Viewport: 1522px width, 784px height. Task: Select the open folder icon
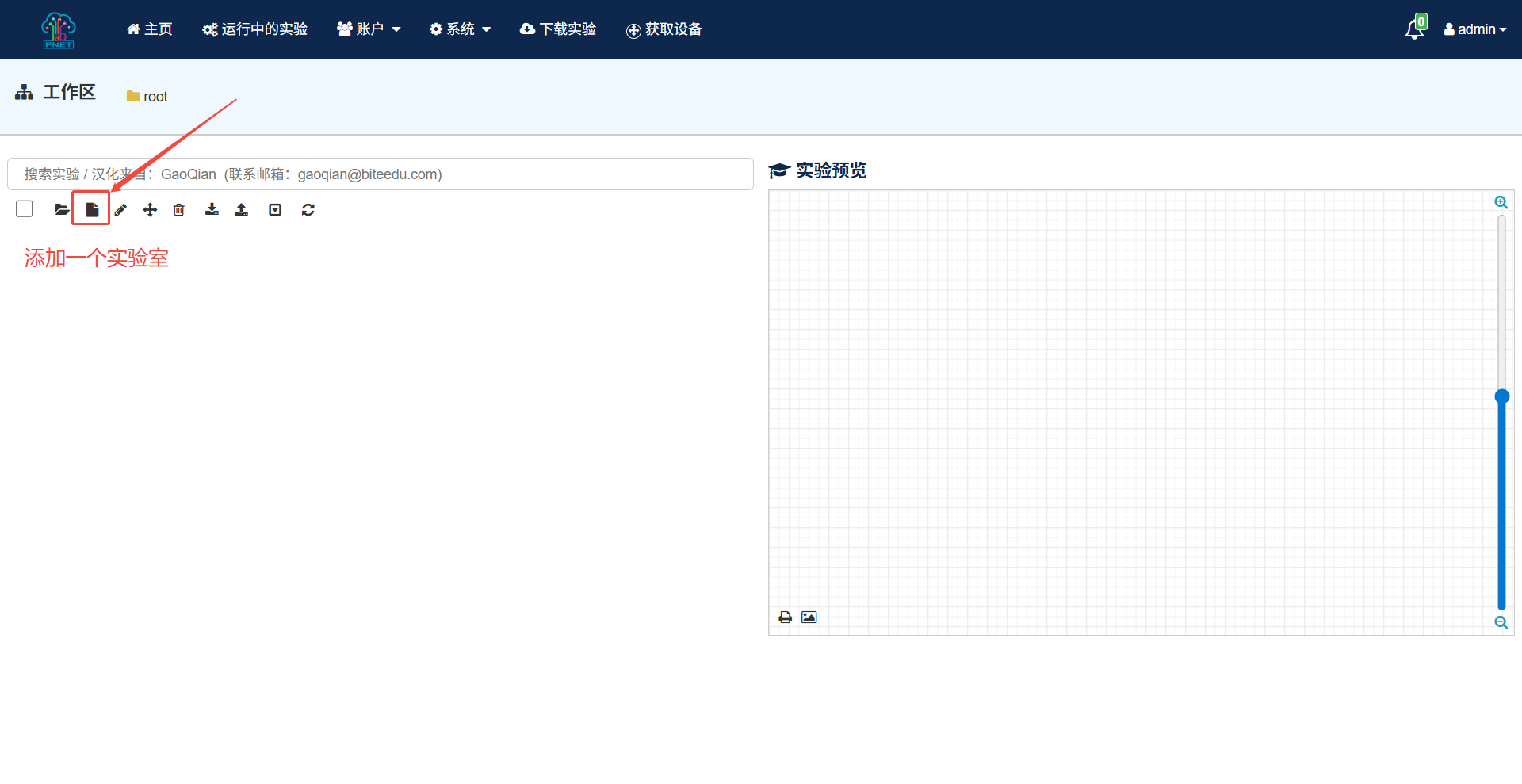point(61,208)
